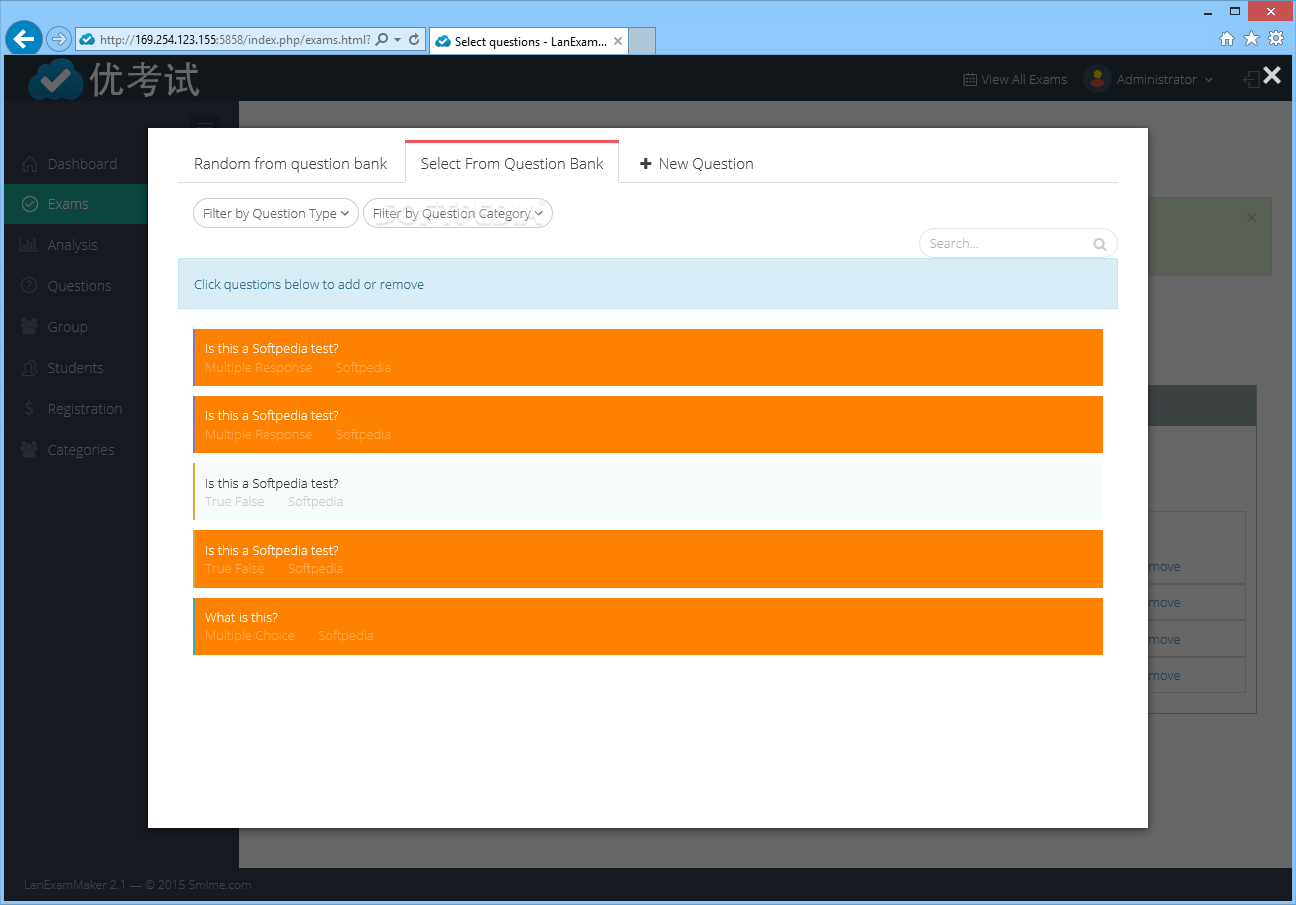
Task: Open the browser Home icon
Action: [1227, 39]
